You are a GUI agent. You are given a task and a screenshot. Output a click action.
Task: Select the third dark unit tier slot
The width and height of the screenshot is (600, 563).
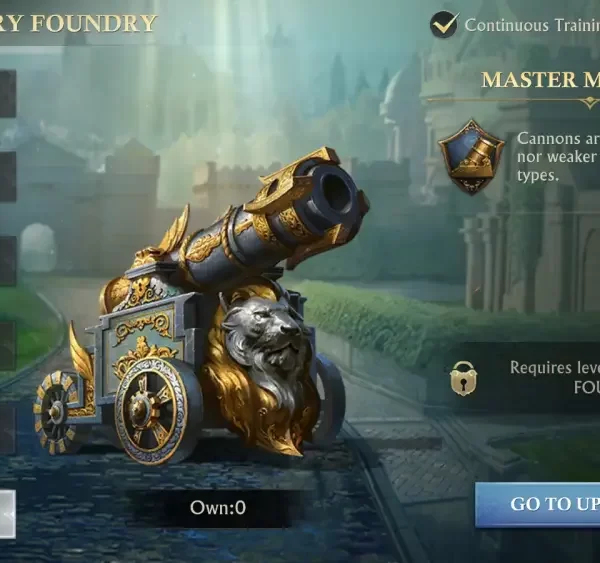(x=8, y=261)
